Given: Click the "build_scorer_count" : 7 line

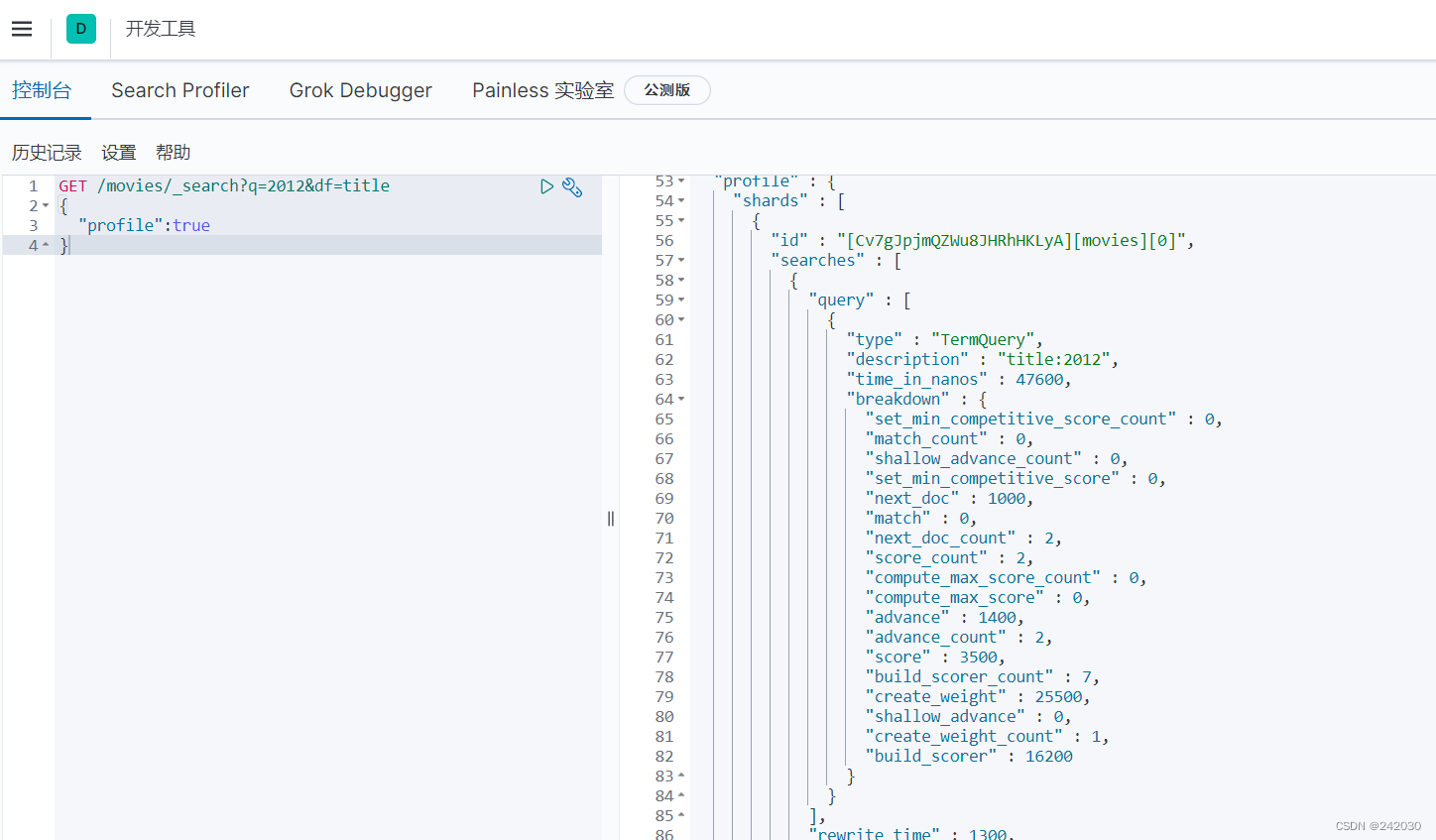Looking at the screenshot, I should coord(982,676).
